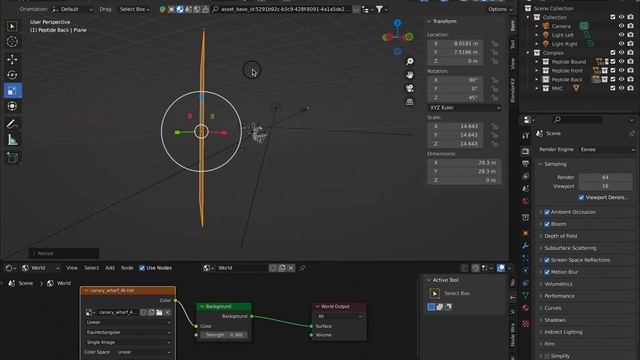Collapse the Sampling panel
Viewport: 640px width, 360px height.
pos(540,164)
